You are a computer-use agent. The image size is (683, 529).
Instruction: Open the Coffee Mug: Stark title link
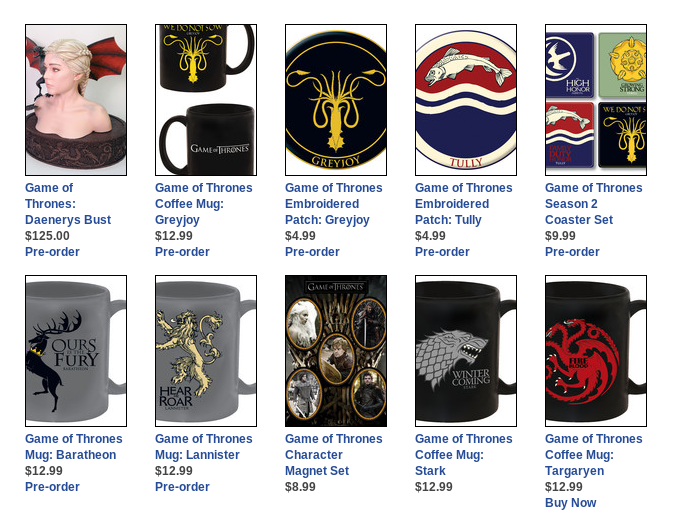463,455
